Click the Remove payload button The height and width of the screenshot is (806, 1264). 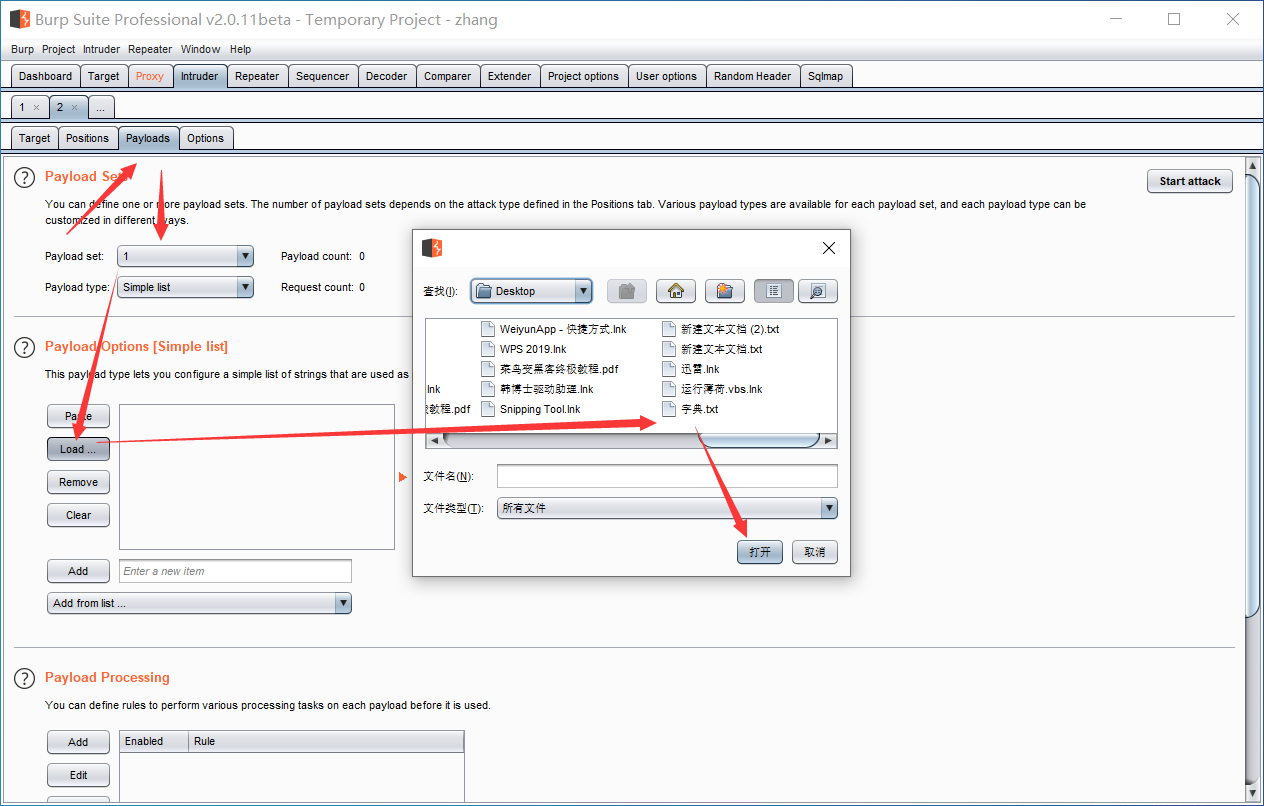(x=78, y=482)
